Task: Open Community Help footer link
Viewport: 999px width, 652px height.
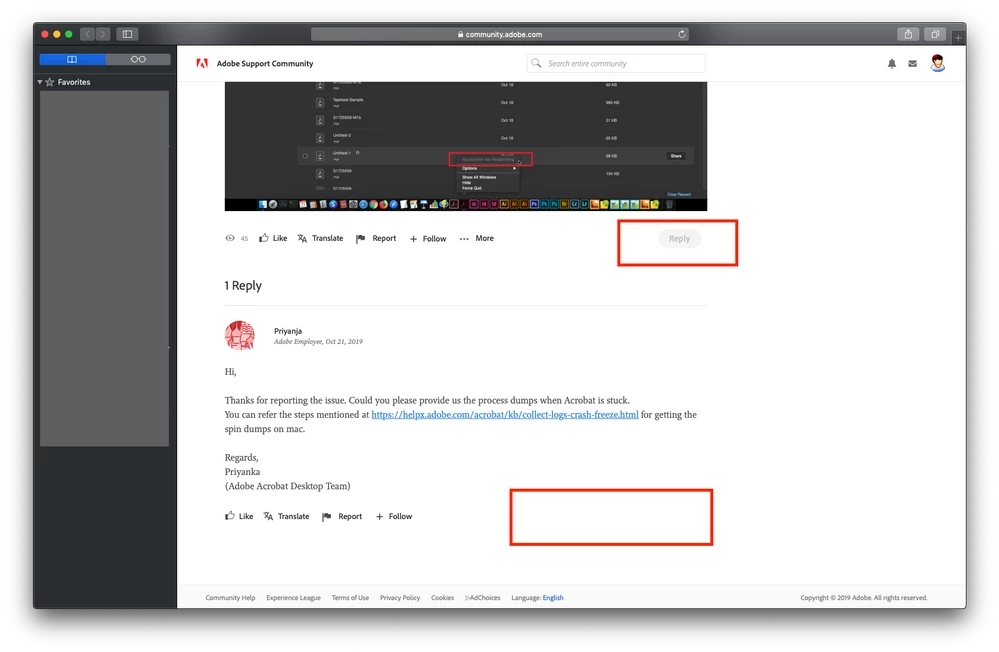Action: [230, 598]
